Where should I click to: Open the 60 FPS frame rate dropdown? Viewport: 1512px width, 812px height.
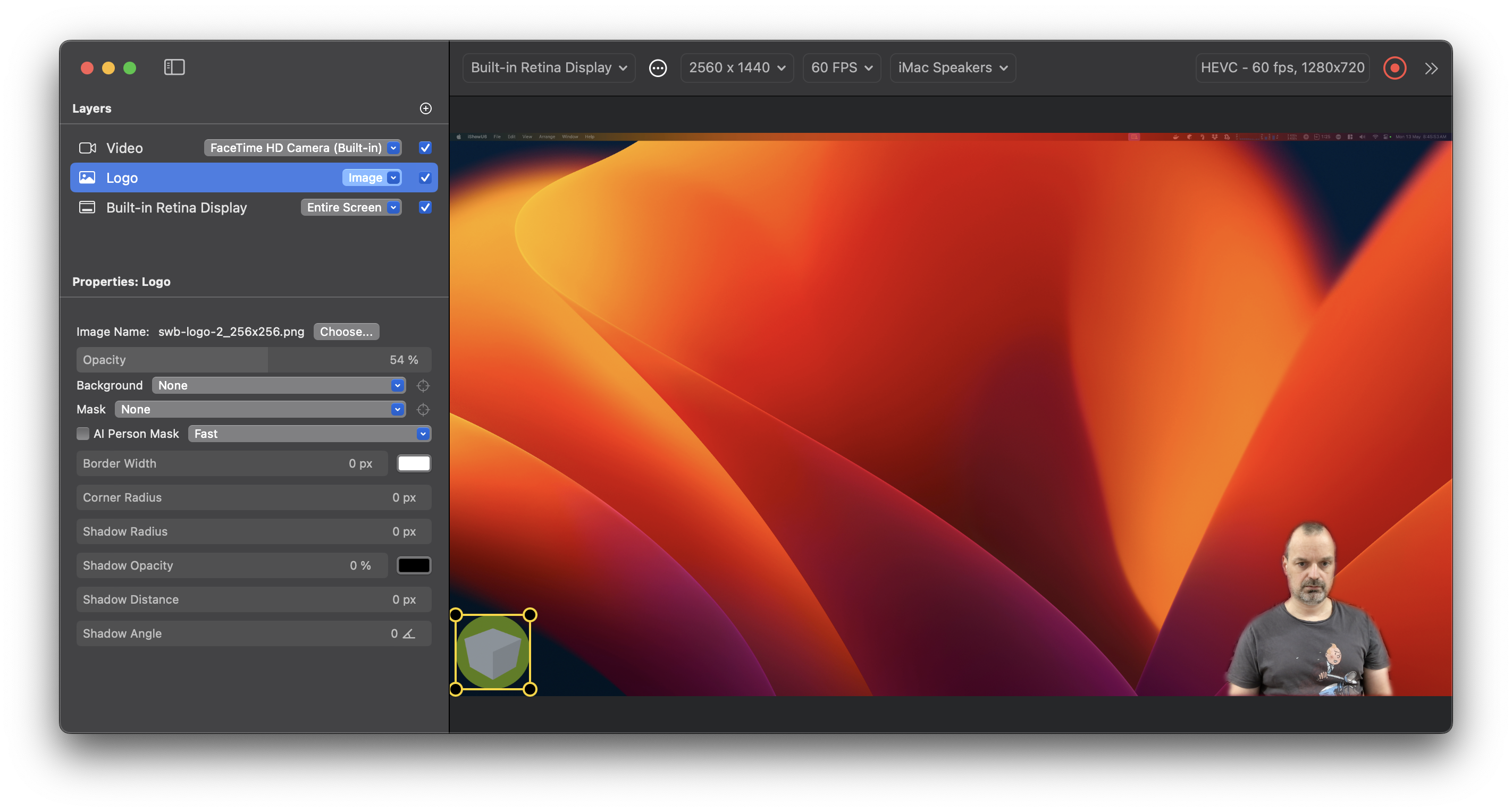click(x=841, y=68)
